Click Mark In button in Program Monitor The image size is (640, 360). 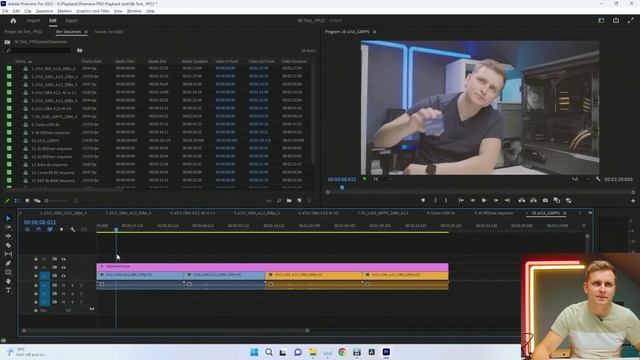436,200
